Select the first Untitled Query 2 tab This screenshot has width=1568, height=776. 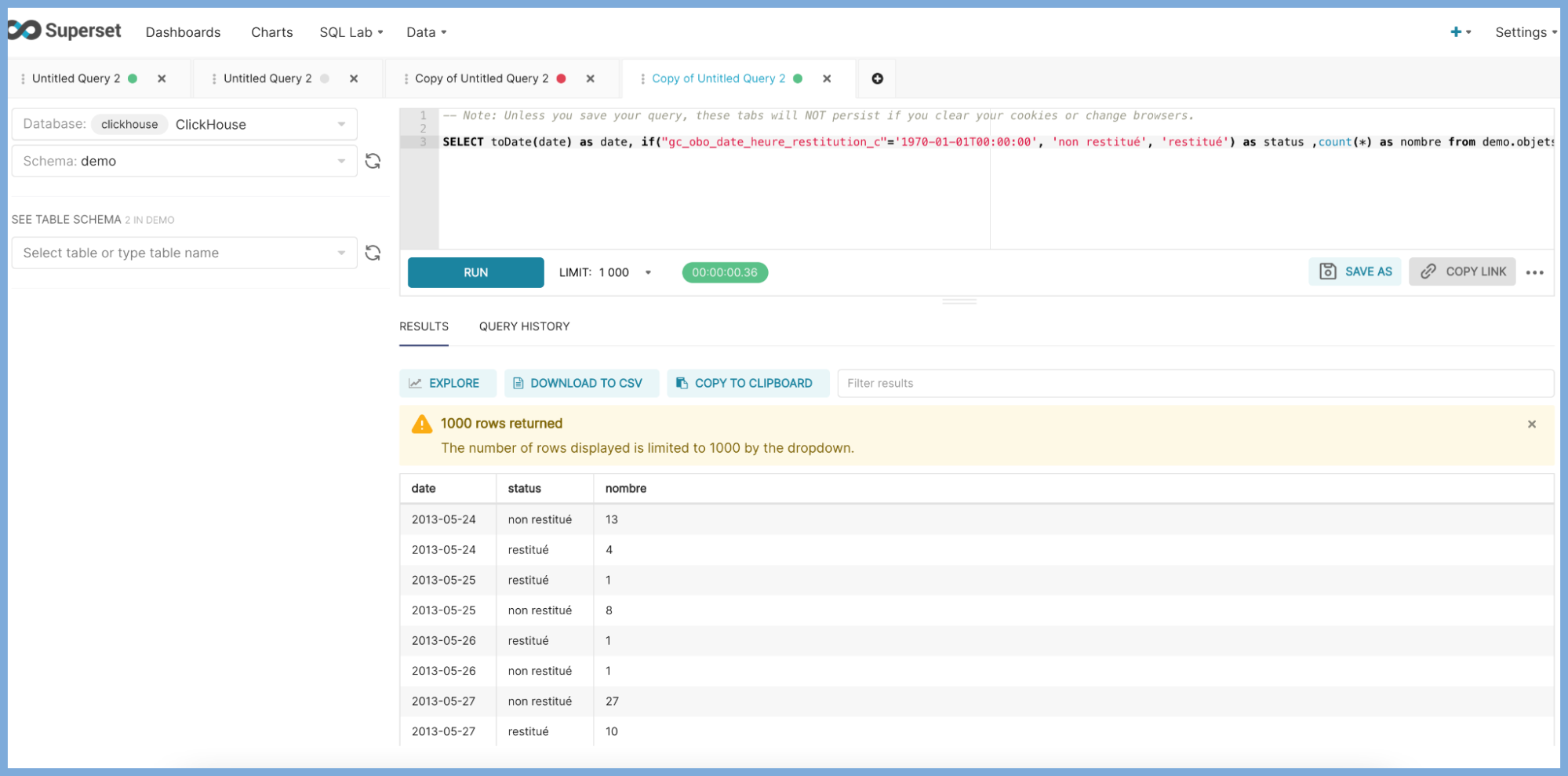[76, 78]
